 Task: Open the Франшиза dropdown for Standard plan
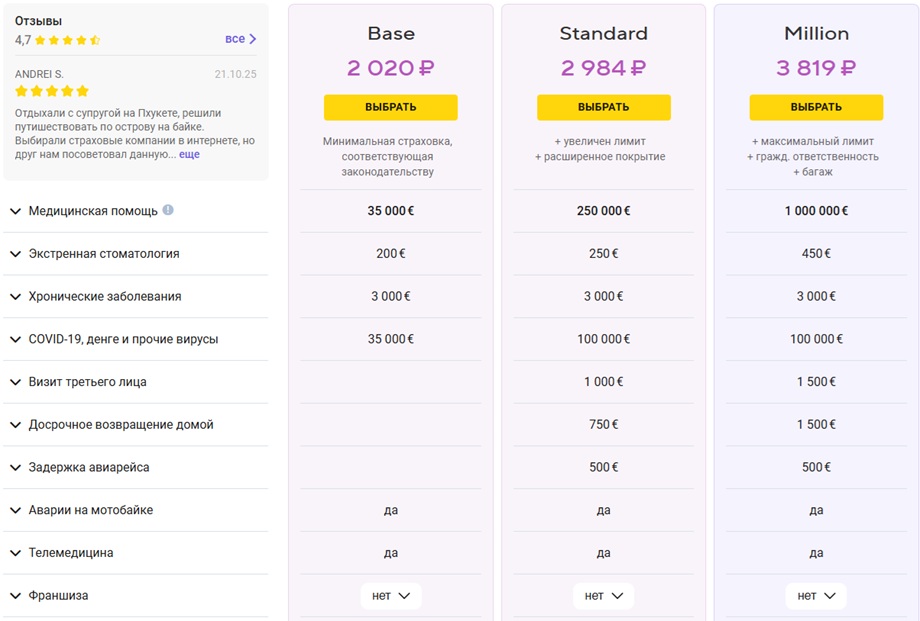click(604, 596)
